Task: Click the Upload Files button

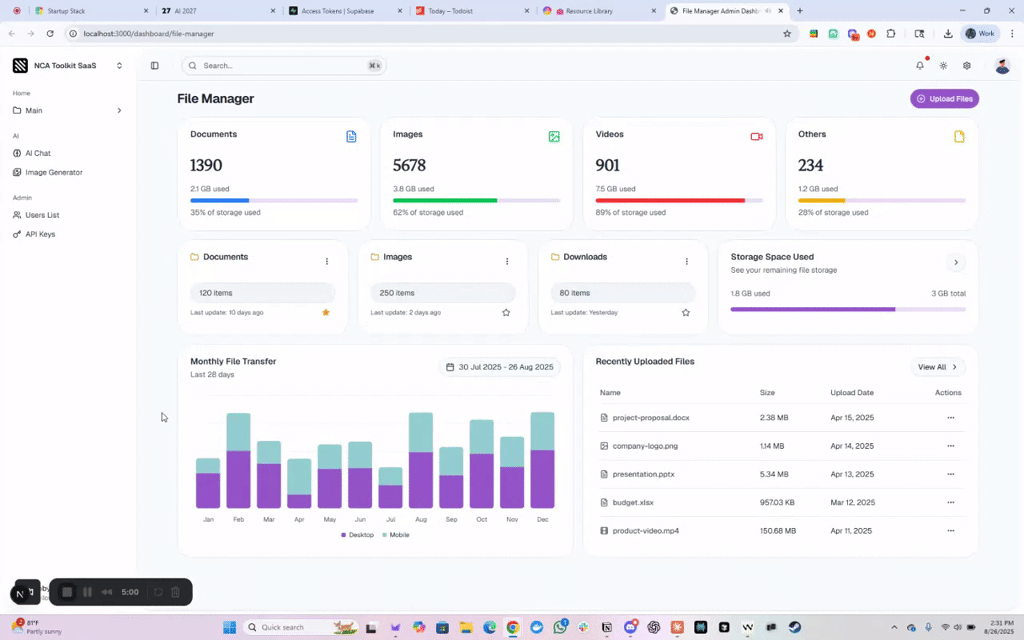Action: pyautogui.click(x=944, y=99)
